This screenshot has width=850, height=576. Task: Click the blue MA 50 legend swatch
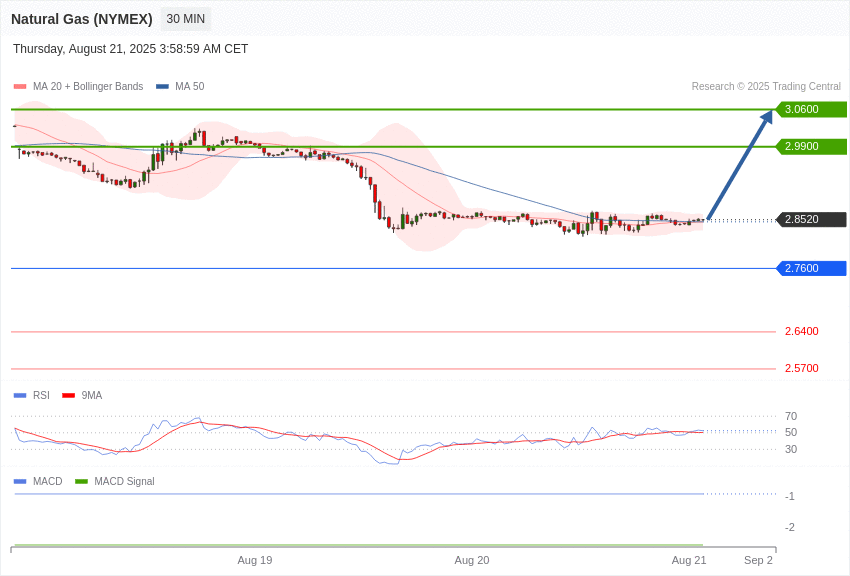[x=162, y=87]
